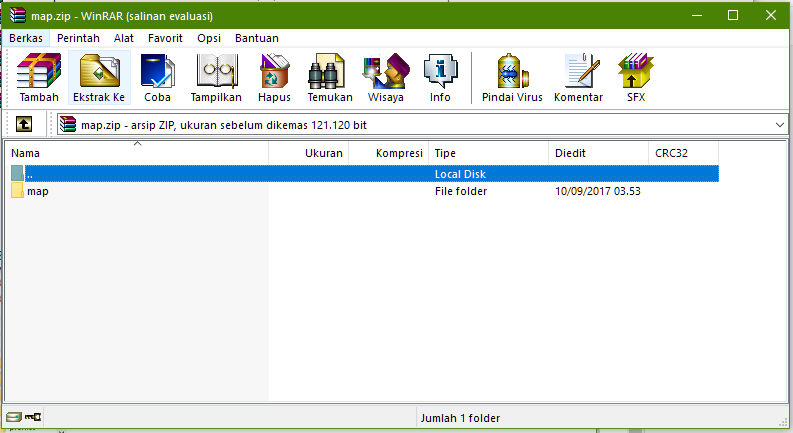This screenshot has width=793, height=433.
Task: Sort by the Nama column header
Action: [137, 153]
